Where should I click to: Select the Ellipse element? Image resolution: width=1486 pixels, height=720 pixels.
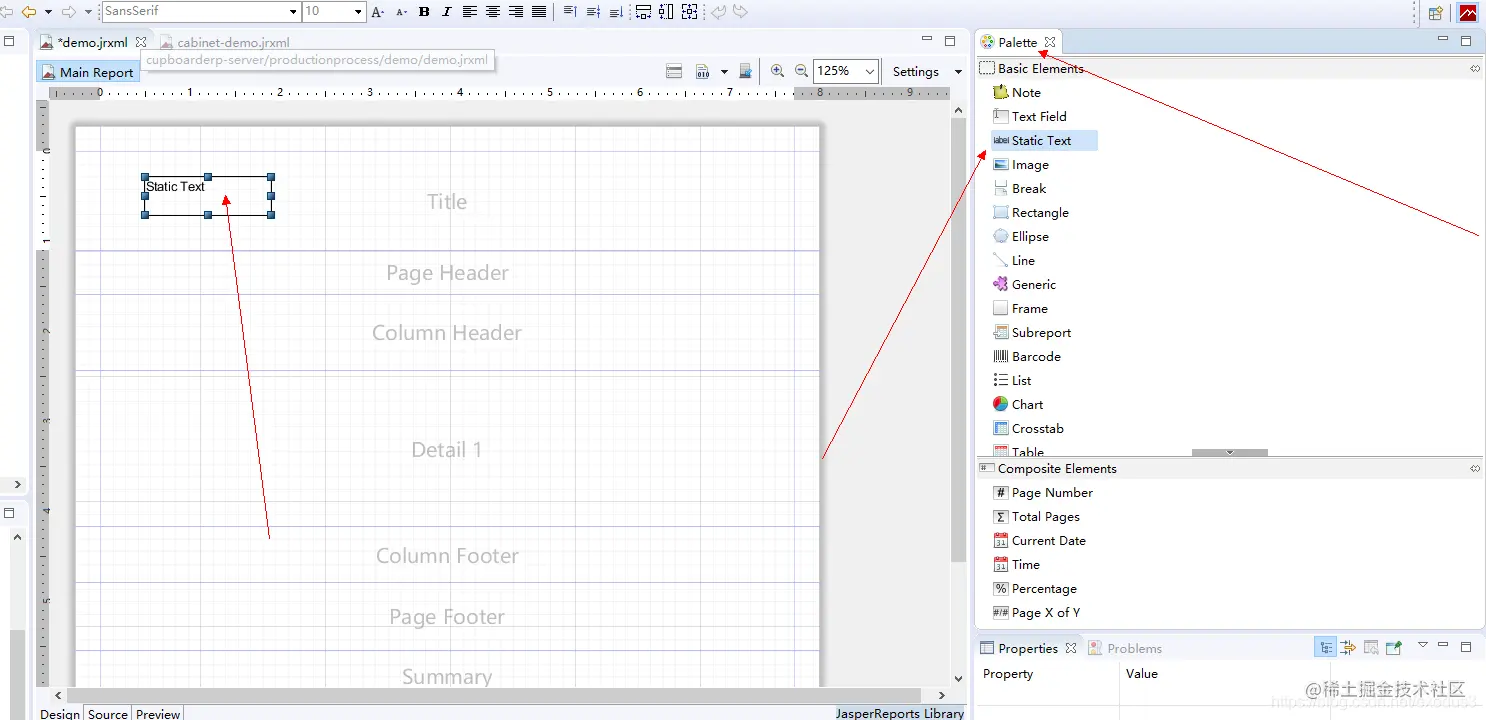(1021, 237)
